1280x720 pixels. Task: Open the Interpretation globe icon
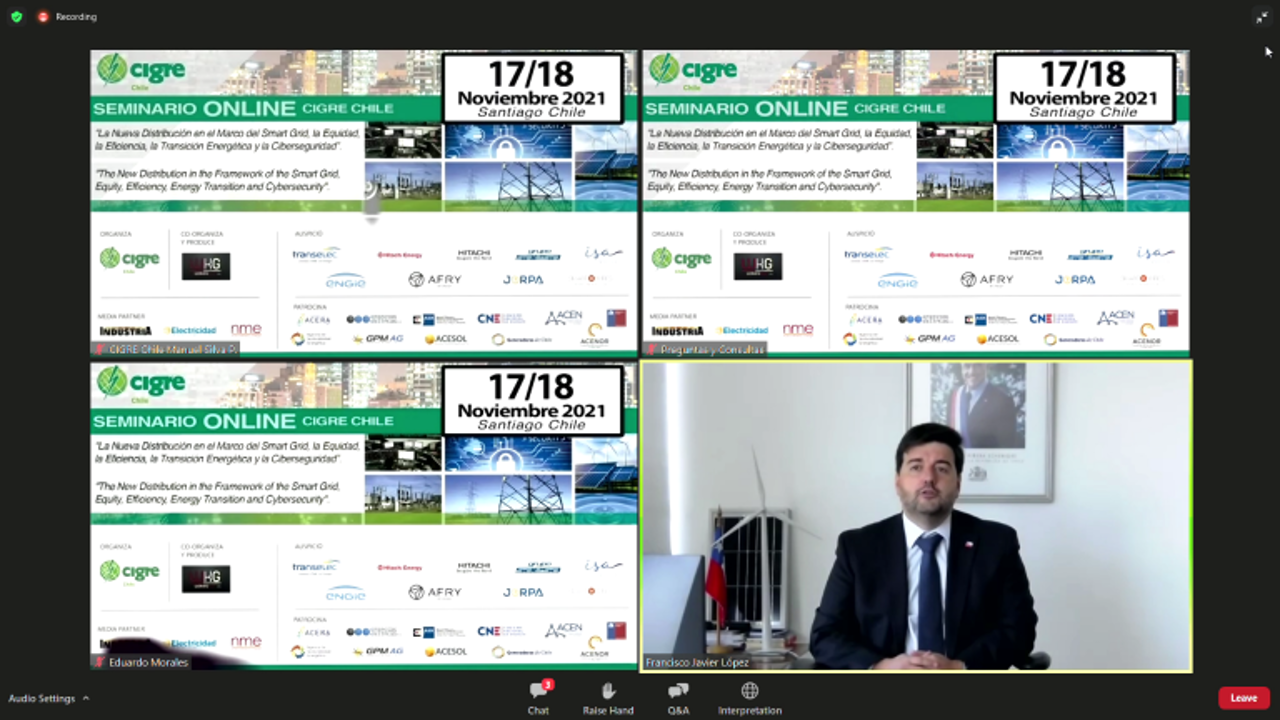pos(749,690)
